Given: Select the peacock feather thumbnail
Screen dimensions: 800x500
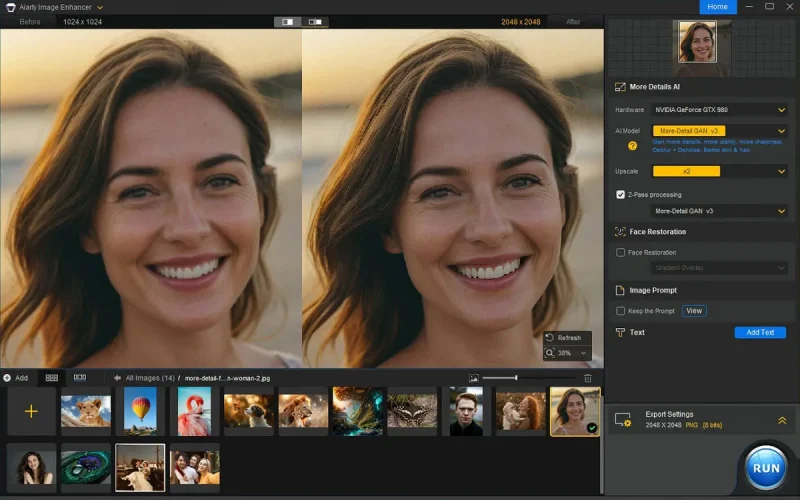Looking at the screenshot, I should click(x=86, y=467).
